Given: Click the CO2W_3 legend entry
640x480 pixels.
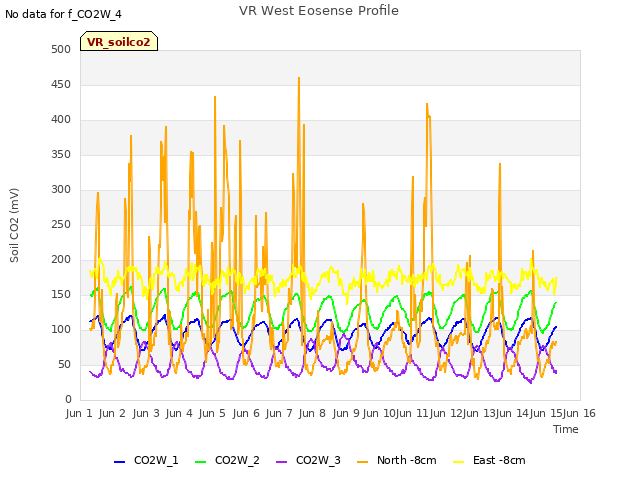Looking at the screenshot, I should coord(308,460).
